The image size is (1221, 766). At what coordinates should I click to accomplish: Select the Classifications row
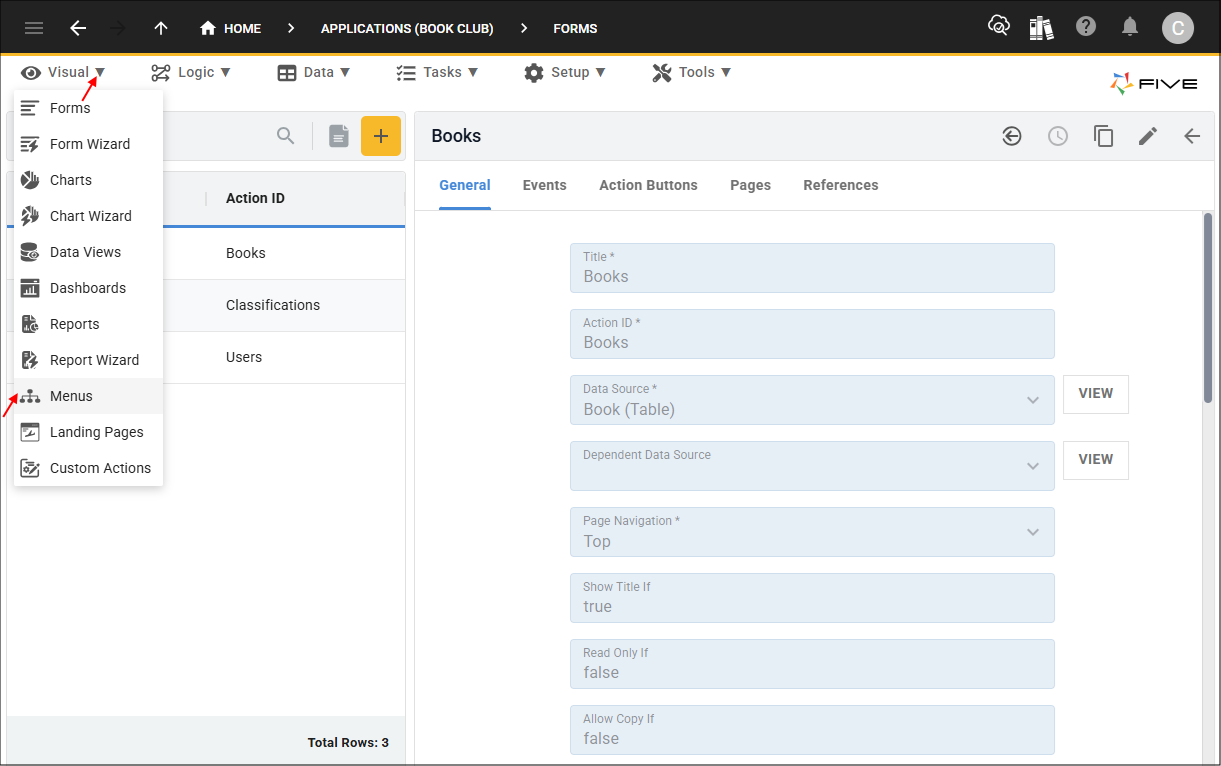coord(206,305)
